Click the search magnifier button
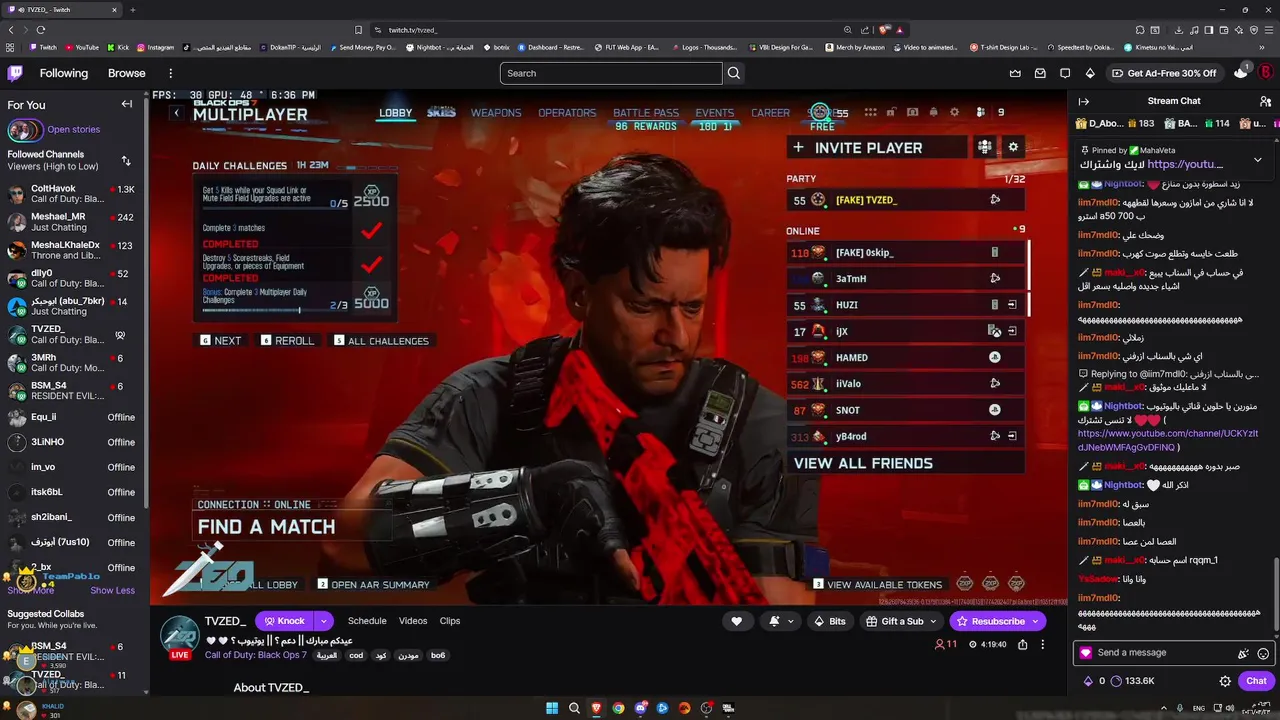The image size is (1280, 720). click(x=734, y=73)
